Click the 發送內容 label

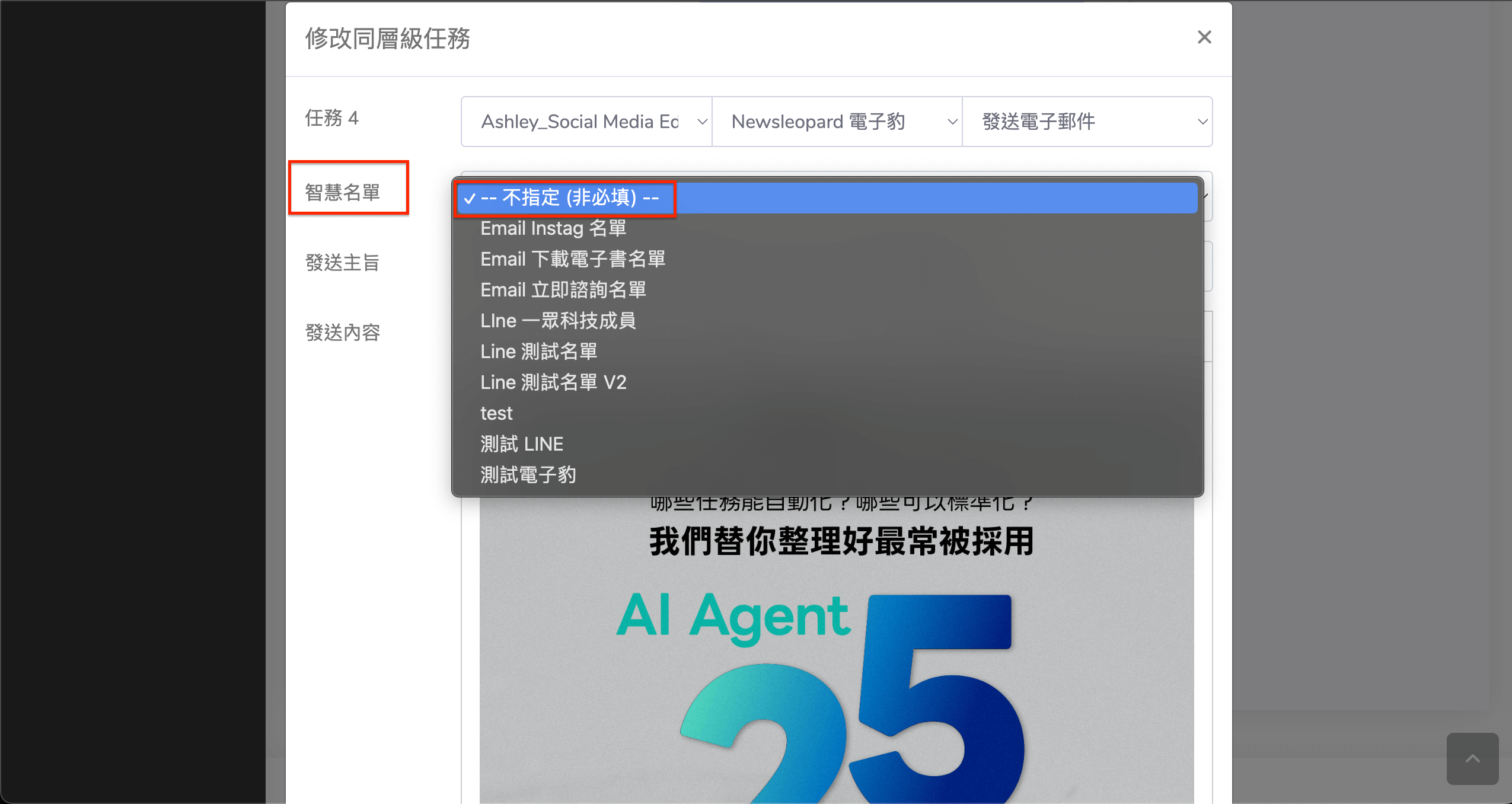342,333
